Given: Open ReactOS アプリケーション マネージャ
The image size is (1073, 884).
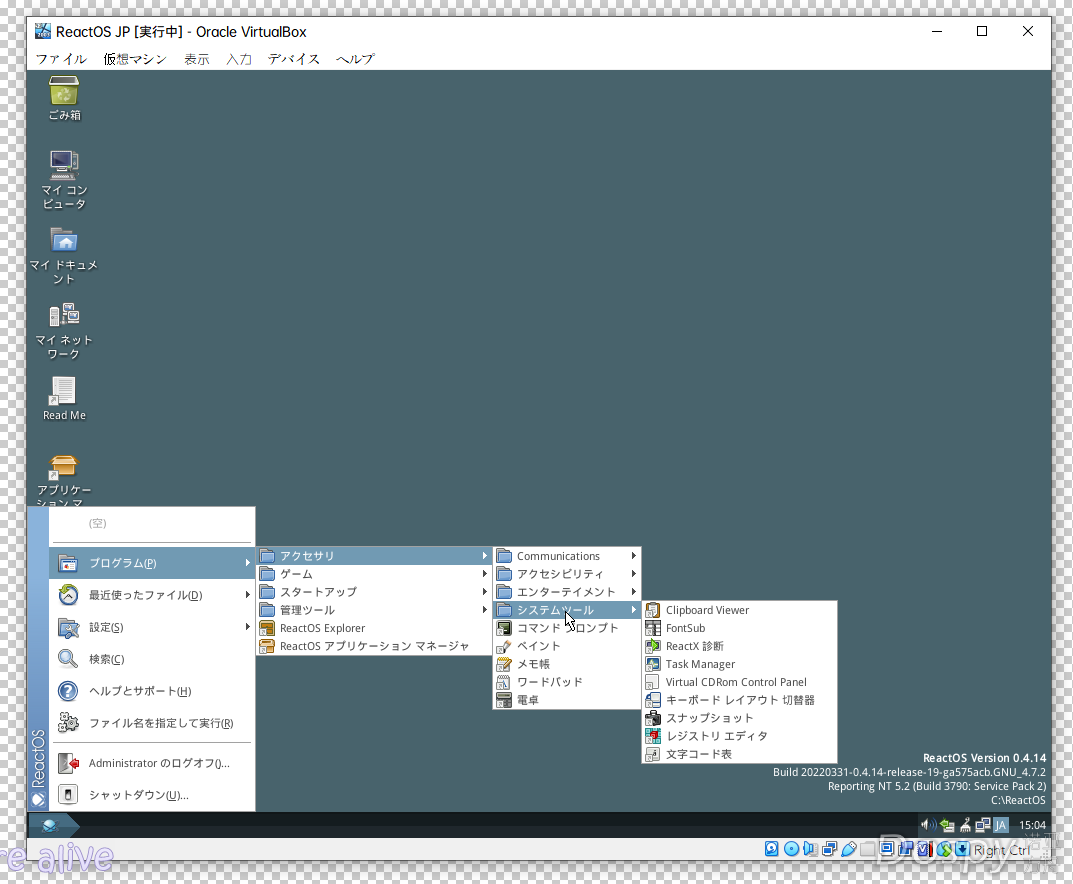Looking at the screenshot, I should pyautogui.click(x=374, y=646).
